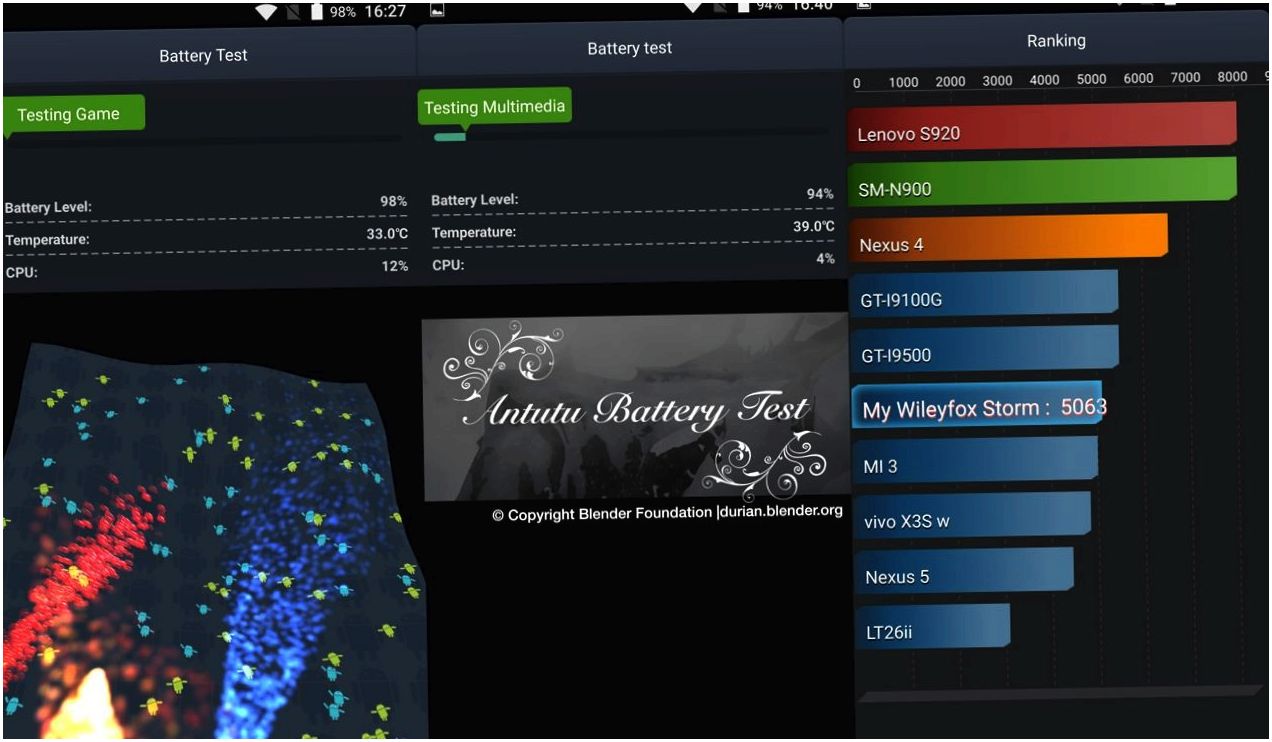Select the Ranking header
This screenshot has width=1272, height=742.
click(x=1056, y=41)
